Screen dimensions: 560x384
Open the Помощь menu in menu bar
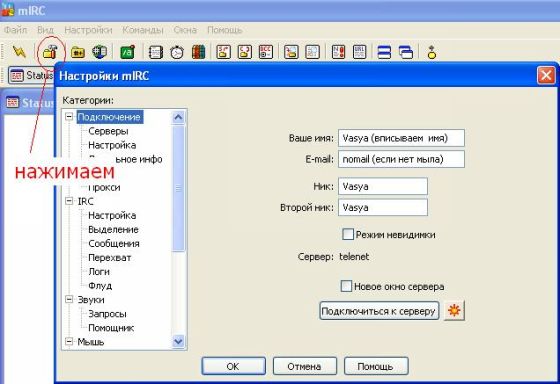(x=225, y=30)
